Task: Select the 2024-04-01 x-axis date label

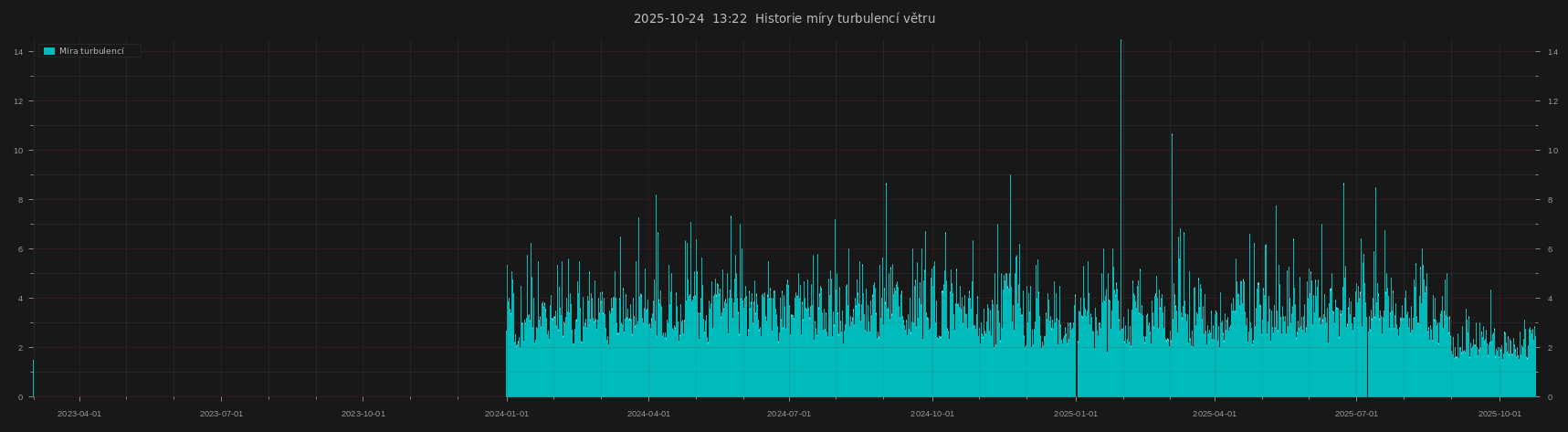Action: tap(648, 414)
